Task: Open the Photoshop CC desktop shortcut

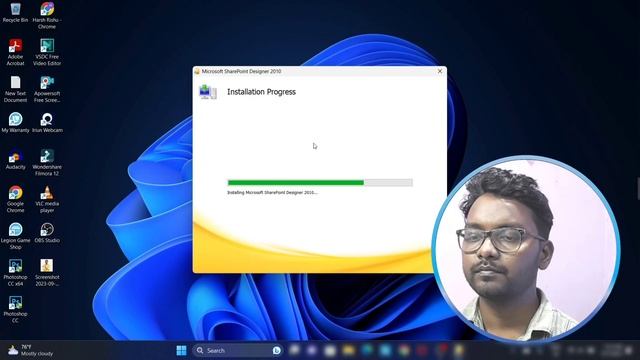Action: 16,309
